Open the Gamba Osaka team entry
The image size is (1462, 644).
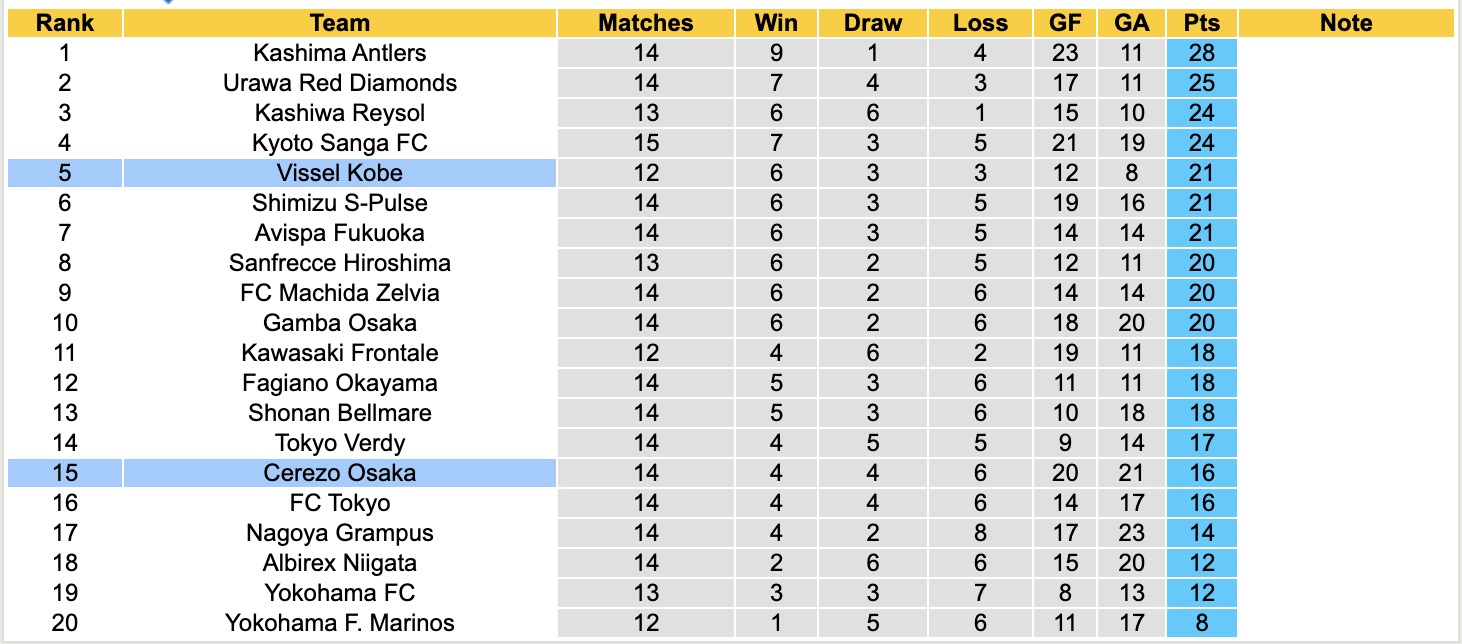(340, 323)
